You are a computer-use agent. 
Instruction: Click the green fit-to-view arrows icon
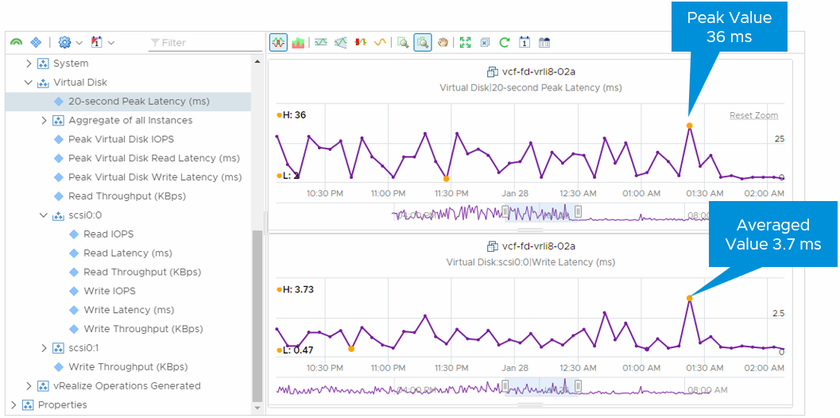pyautogui.click(x=465, y=43)
